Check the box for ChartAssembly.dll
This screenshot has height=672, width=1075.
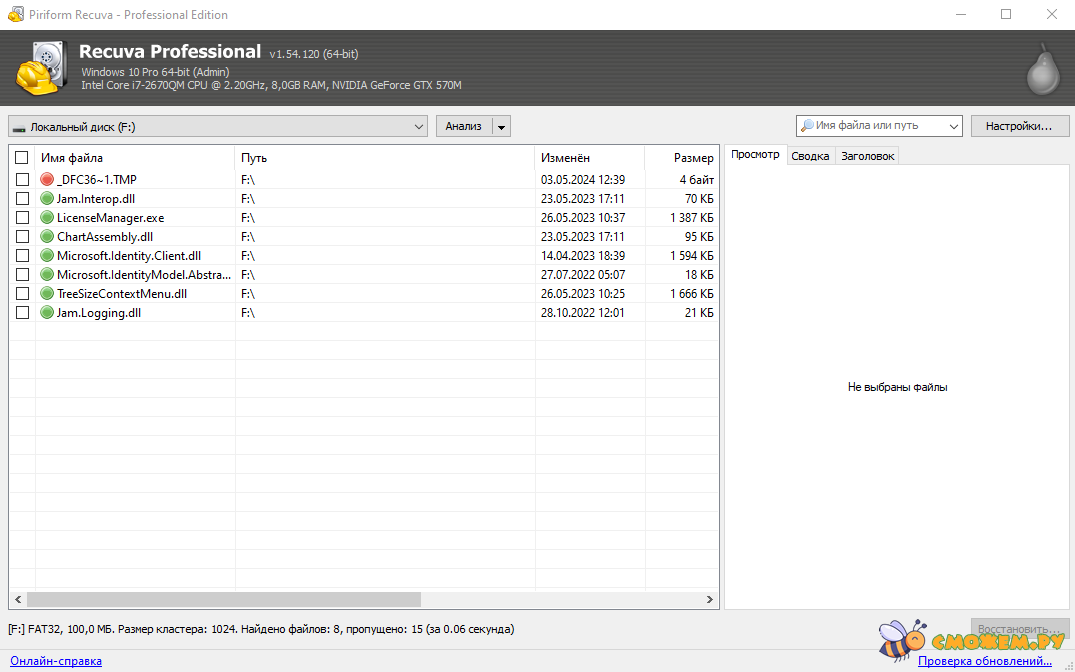[x=22, y=237]
